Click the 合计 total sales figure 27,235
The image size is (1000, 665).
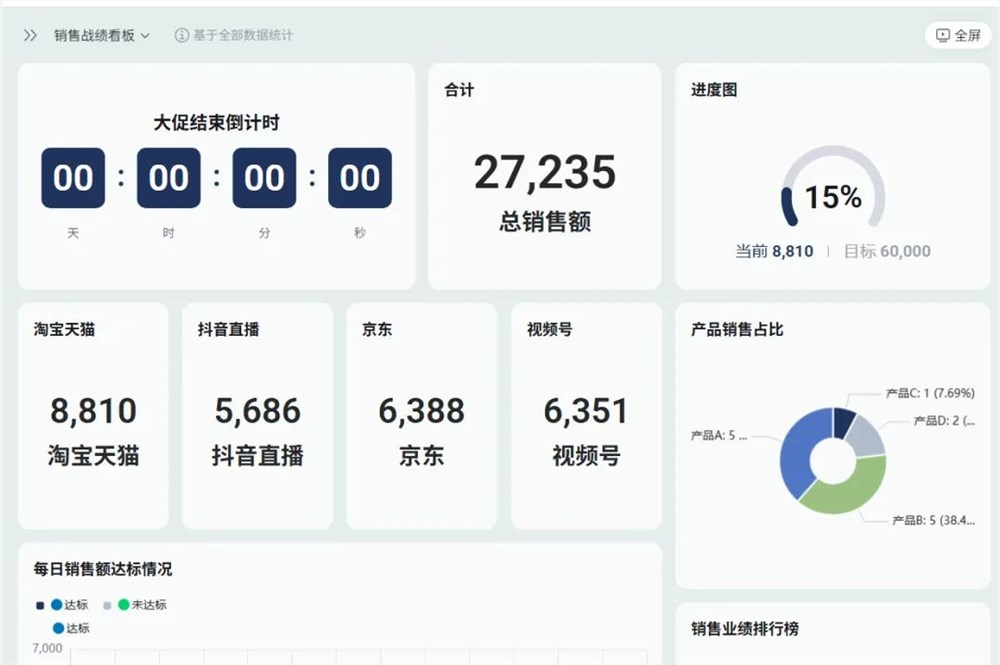pyautogui.click(x=543, y=172)
